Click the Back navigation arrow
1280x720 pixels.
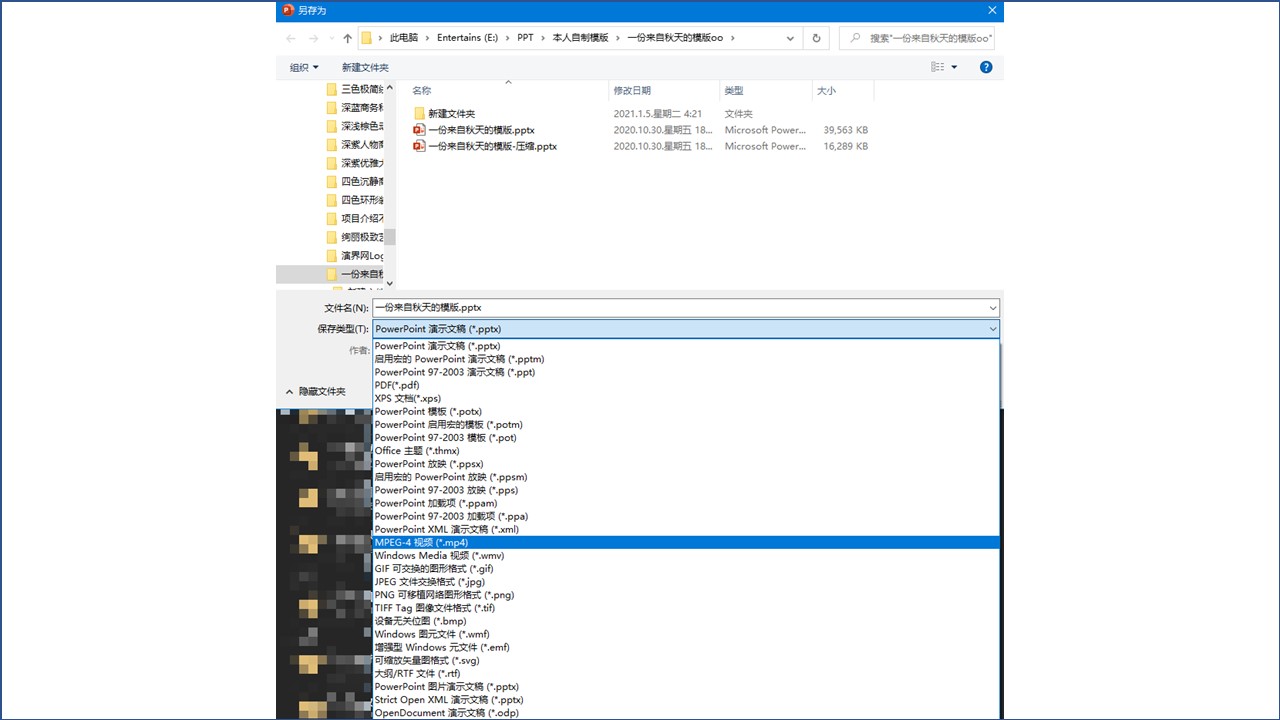(291, 38)
